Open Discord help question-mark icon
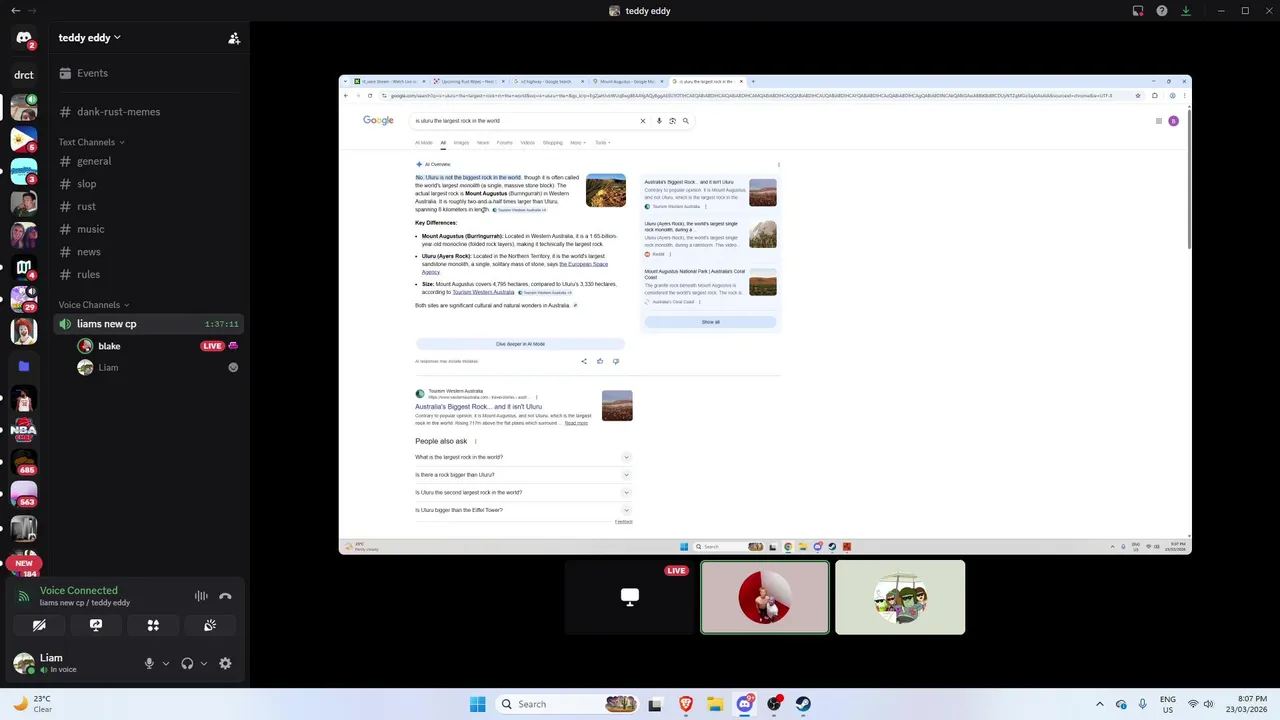The image size is (1280, 720). 1162,11
